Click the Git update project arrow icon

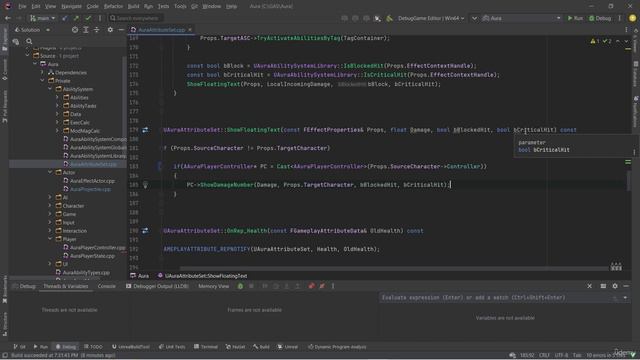click(65, 18)
